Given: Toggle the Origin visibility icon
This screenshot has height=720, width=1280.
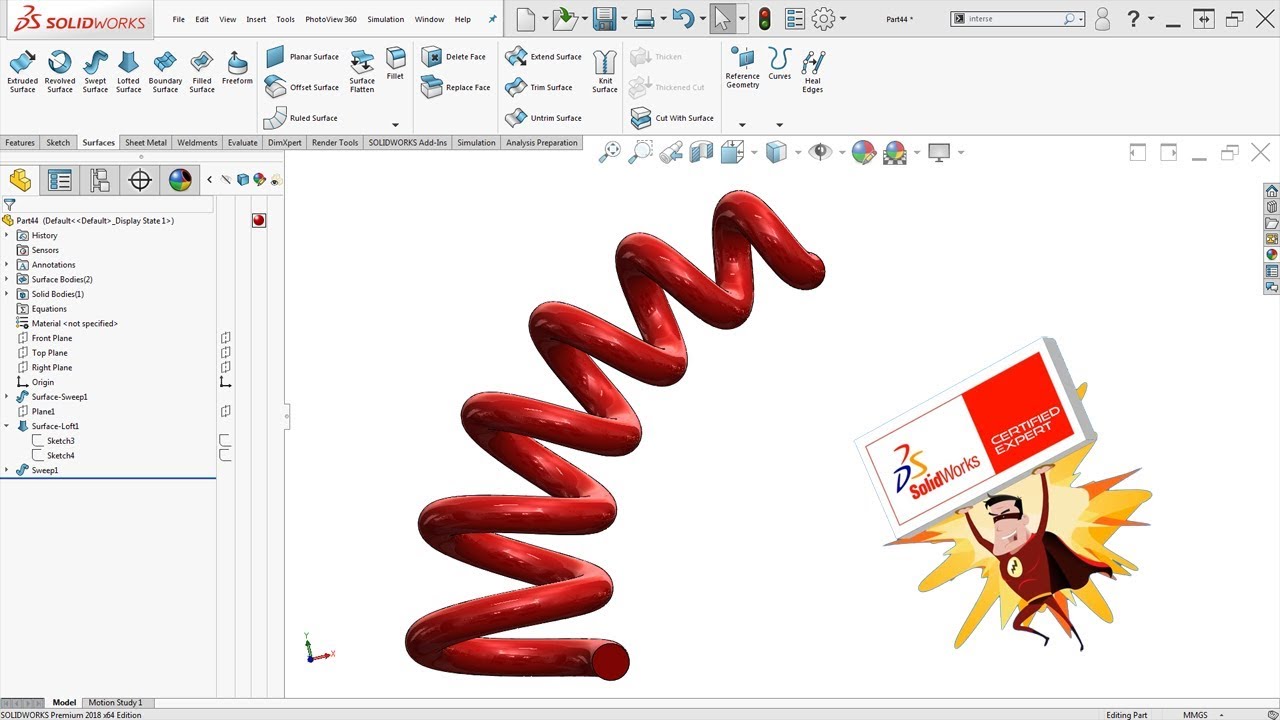Looking at the screenshot, I should pos(226,382).
